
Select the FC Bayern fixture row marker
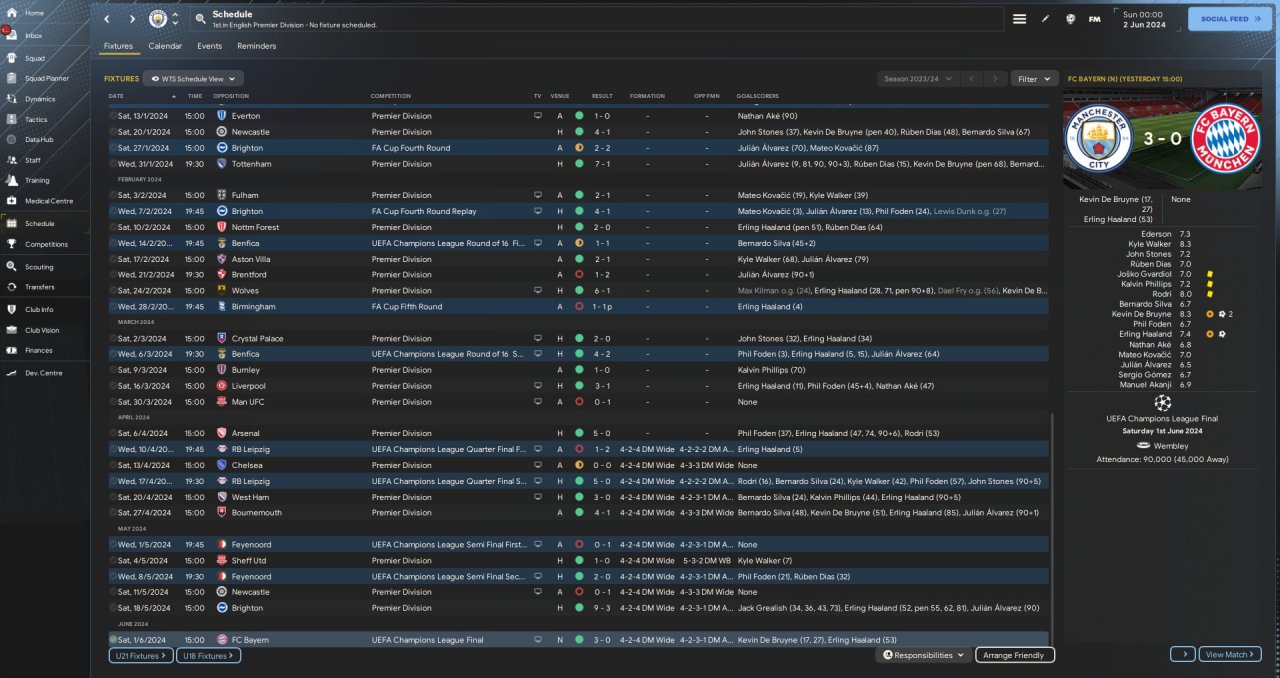click(x=113, y=640)
